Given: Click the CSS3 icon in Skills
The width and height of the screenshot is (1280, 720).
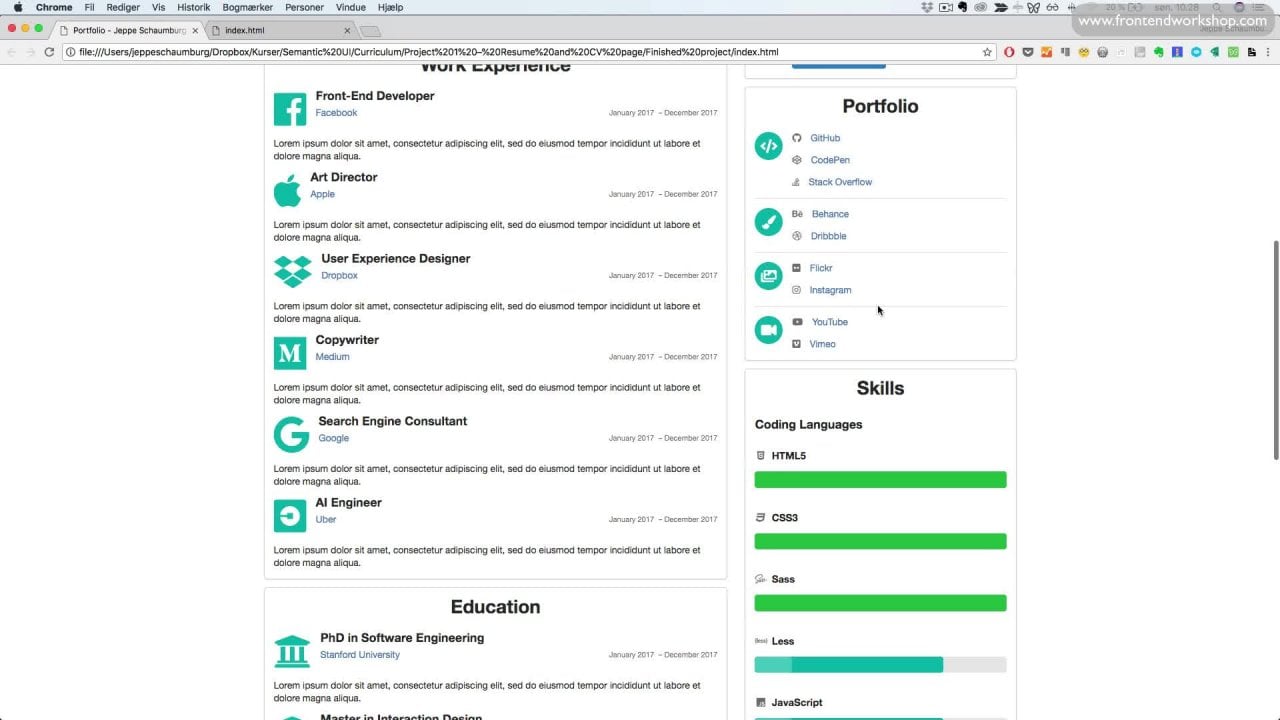Looking at the screenshot, I should pos(761,518).
